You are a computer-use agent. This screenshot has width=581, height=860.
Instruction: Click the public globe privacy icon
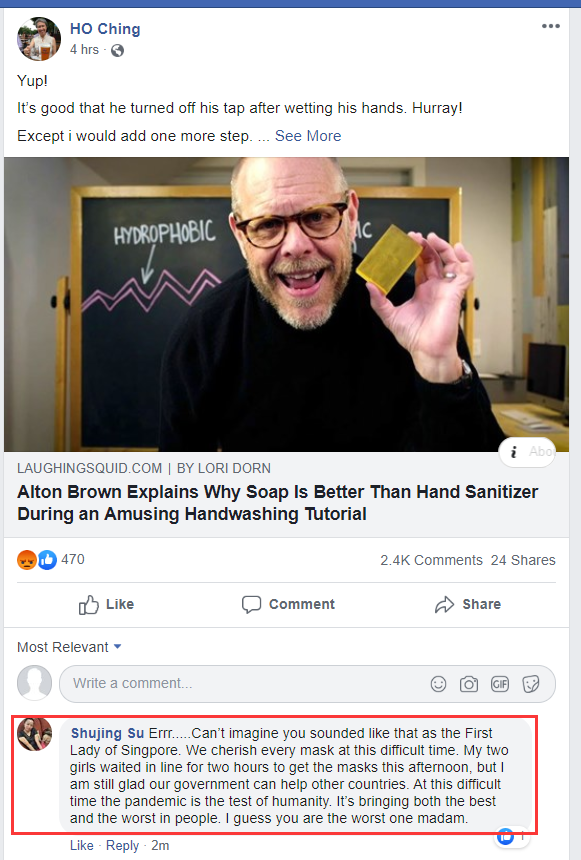point(117,50)
